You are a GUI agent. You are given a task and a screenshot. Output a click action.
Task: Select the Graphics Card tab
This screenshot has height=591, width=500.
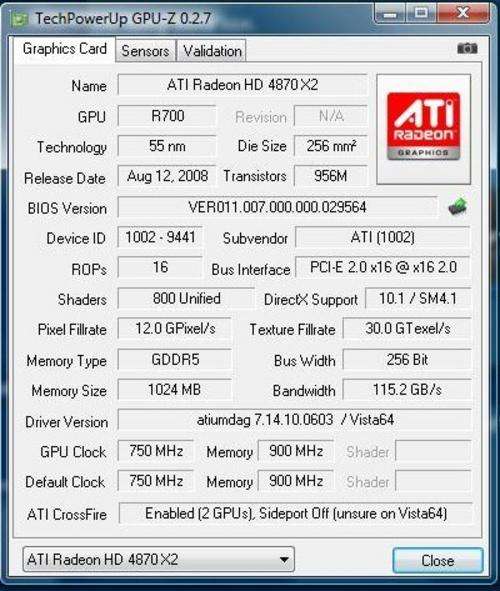tap(65, 49)
